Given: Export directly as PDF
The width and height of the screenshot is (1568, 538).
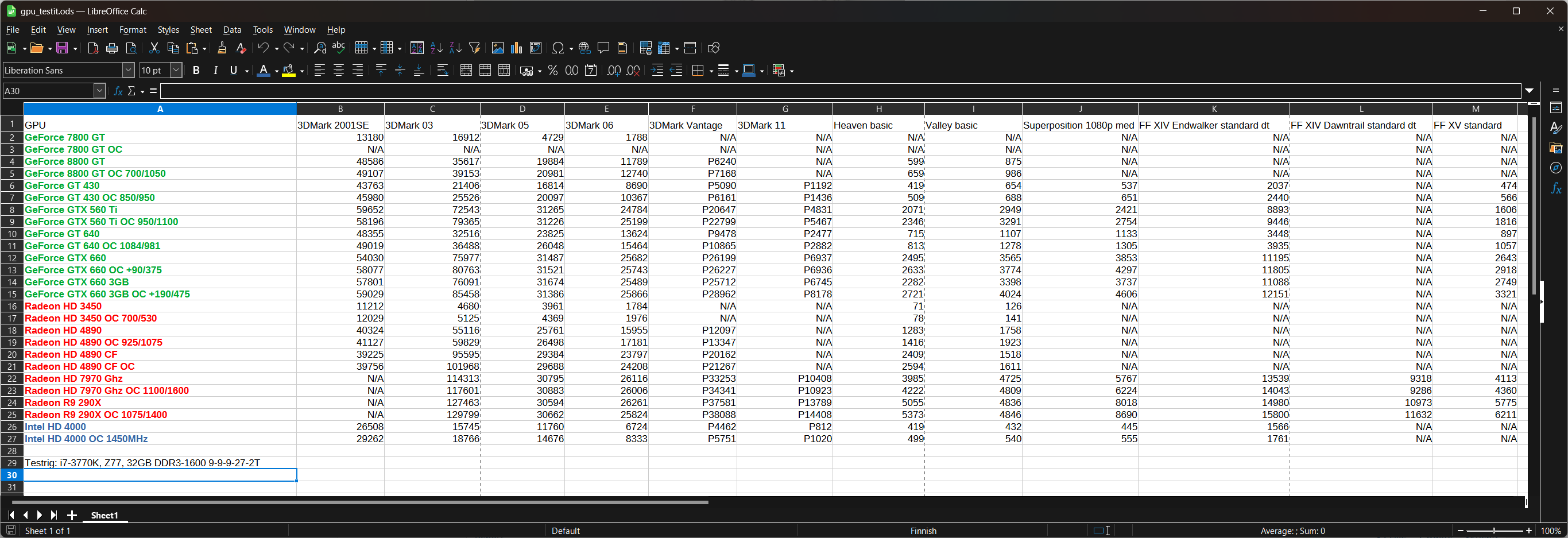Looking at the screenshot, I should point(92,48).
